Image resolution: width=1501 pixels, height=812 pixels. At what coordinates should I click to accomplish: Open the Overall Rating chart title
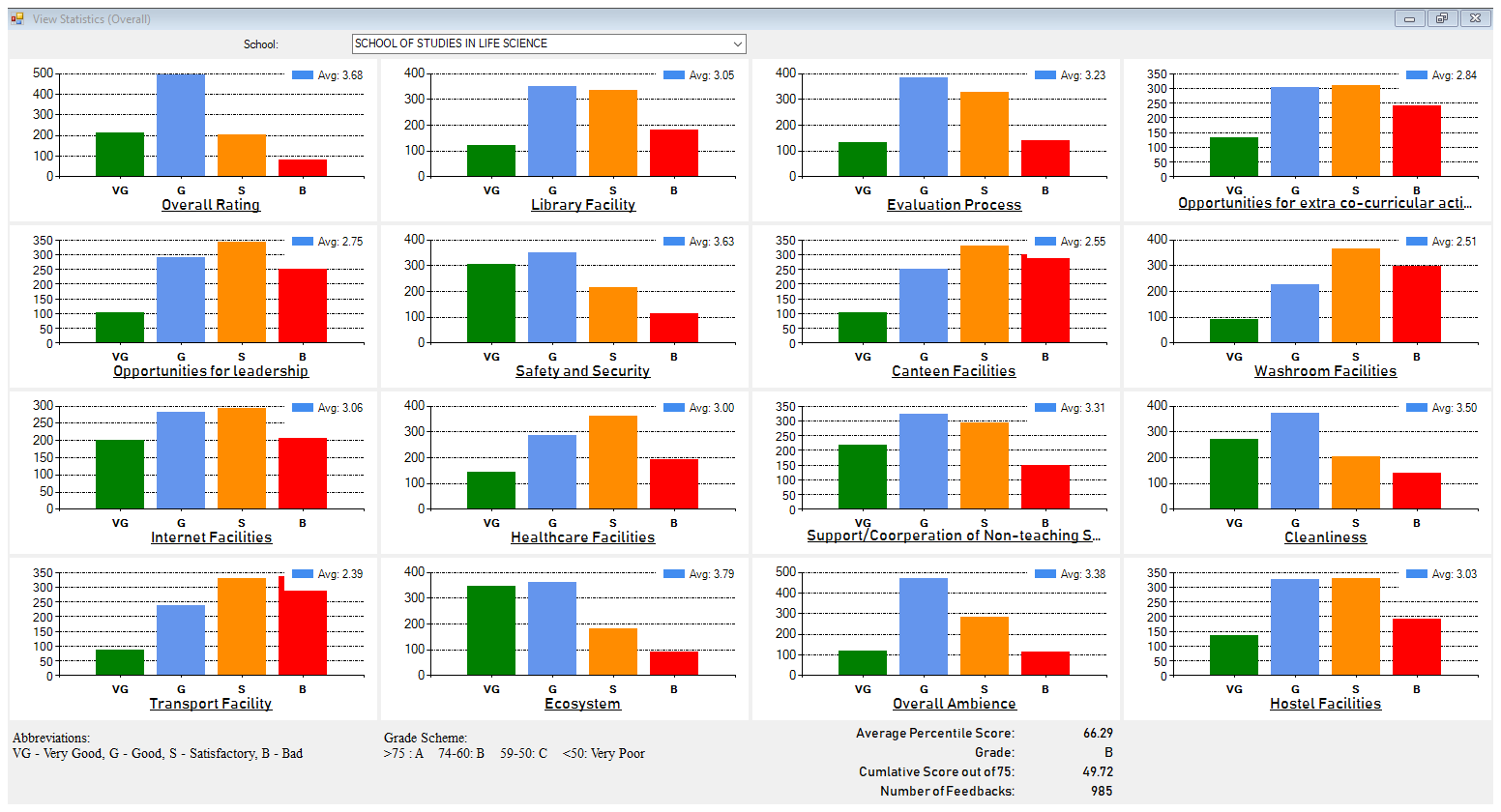coord(211,205)
